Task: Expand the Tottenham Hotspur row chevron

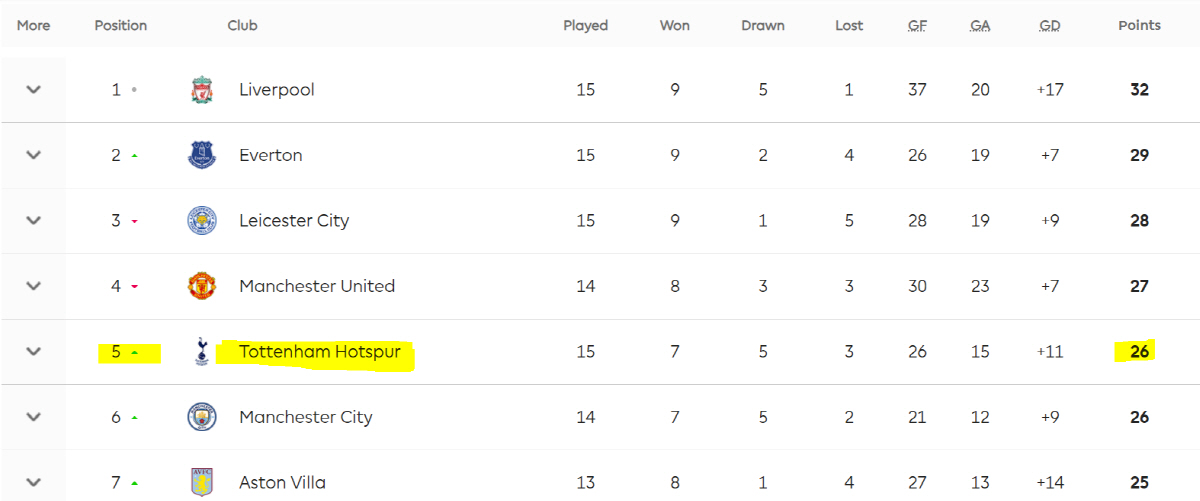Action: 33,352
